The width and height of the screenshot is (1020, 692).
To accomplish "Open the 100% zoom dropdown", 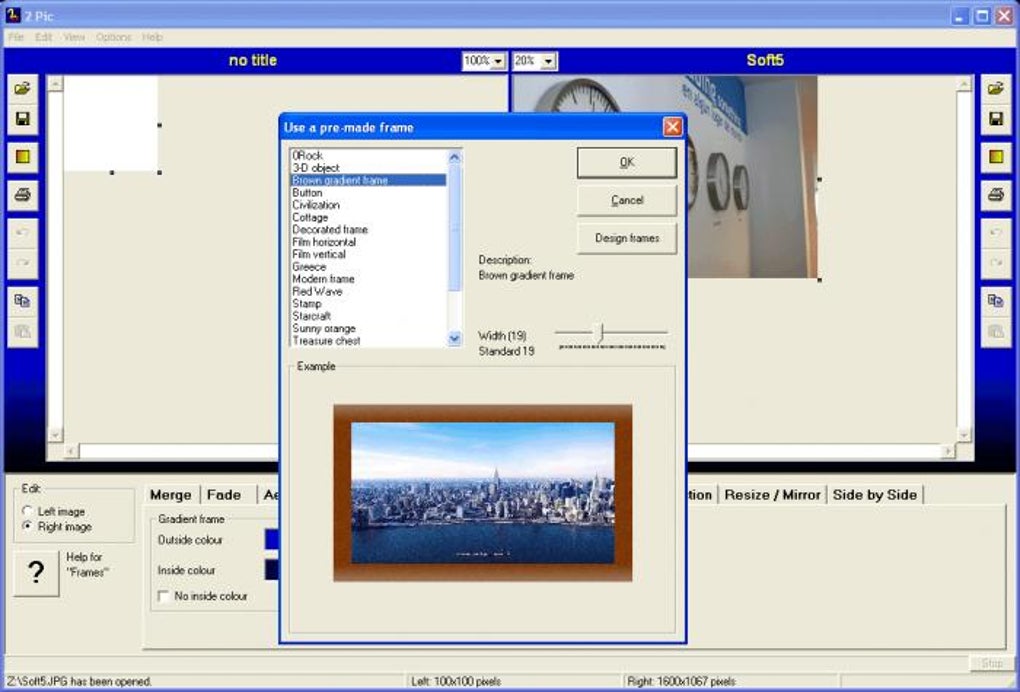I will pos(498,61).
